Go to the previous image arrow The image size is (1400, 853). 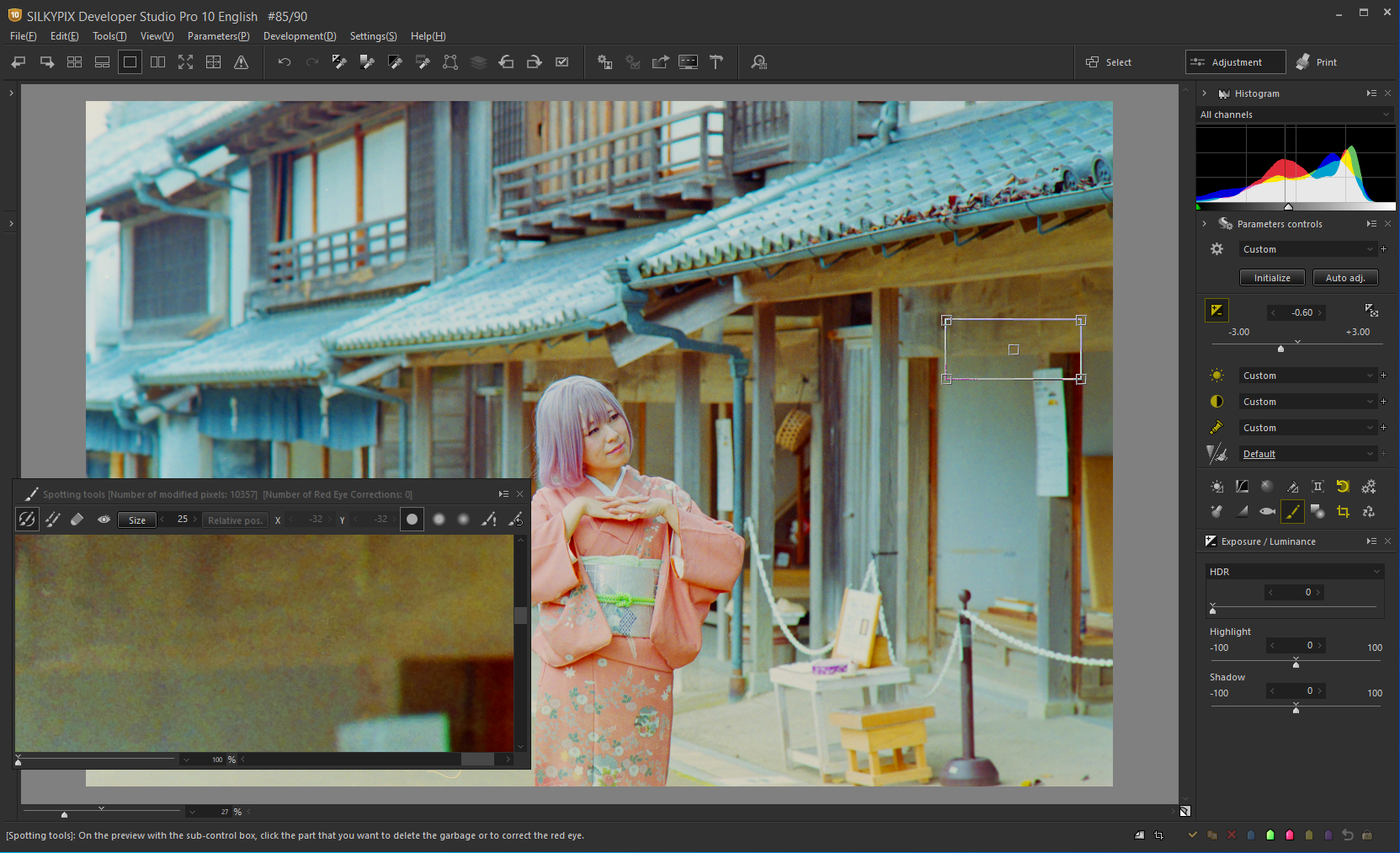(19, 62)
